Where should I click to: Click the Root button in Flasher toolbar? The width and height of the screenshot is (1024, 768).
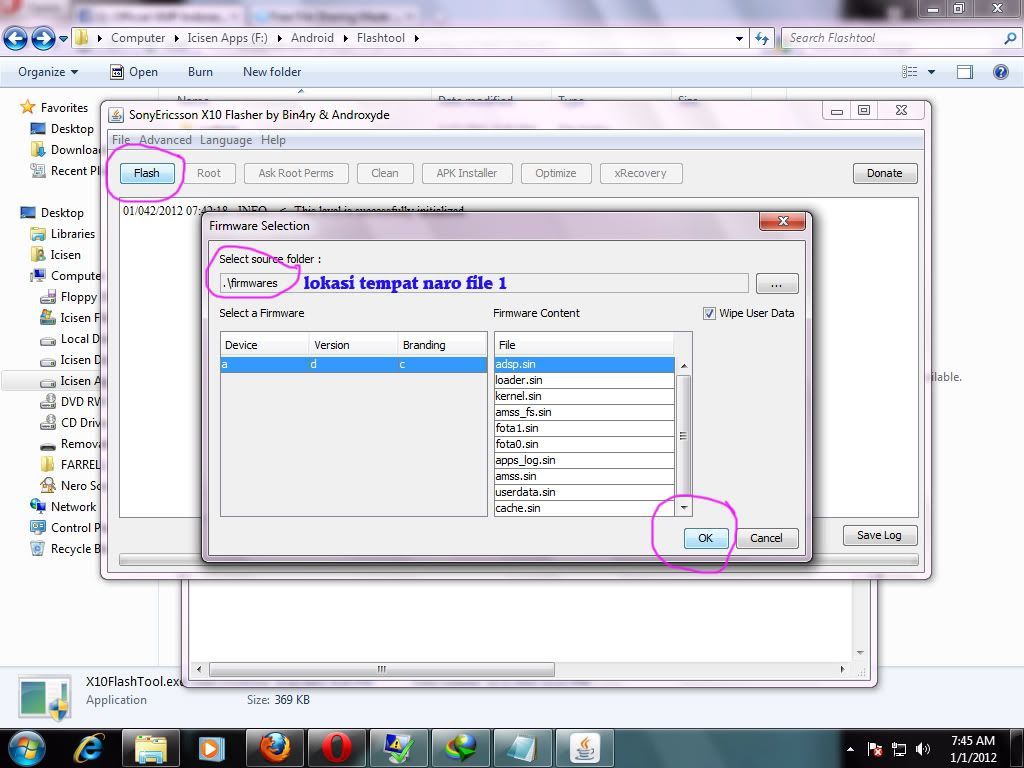click(209, 173)
